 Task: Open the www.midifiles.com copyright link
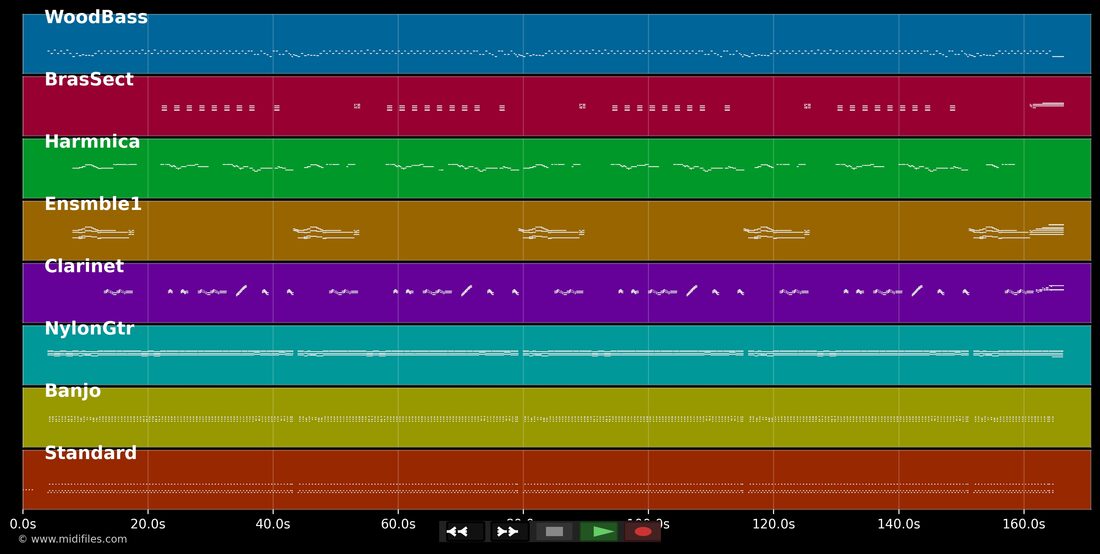[72, 539]
